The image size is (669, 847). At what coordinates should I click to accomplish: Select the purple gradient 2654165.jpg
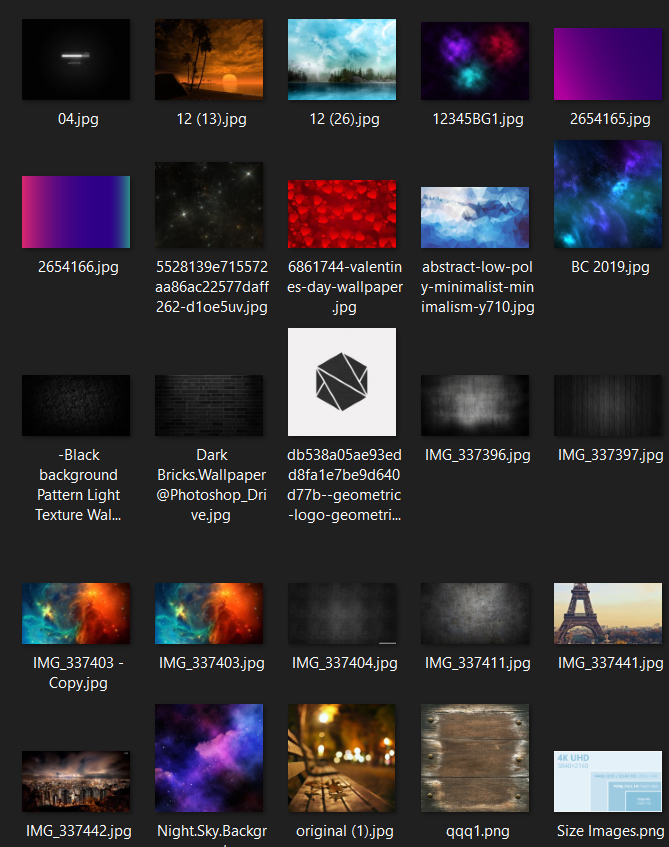coord(608,64)
